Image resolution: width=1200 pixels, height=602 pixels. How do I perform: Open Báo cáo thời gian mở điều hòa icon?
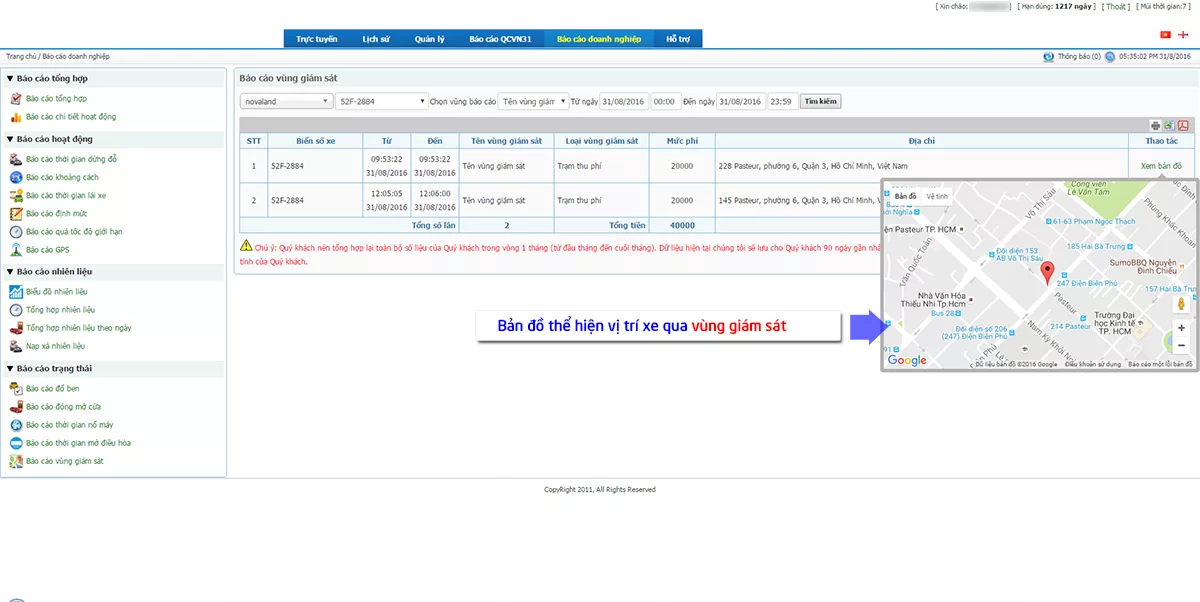pyautogui.click(x=16, y=442)
